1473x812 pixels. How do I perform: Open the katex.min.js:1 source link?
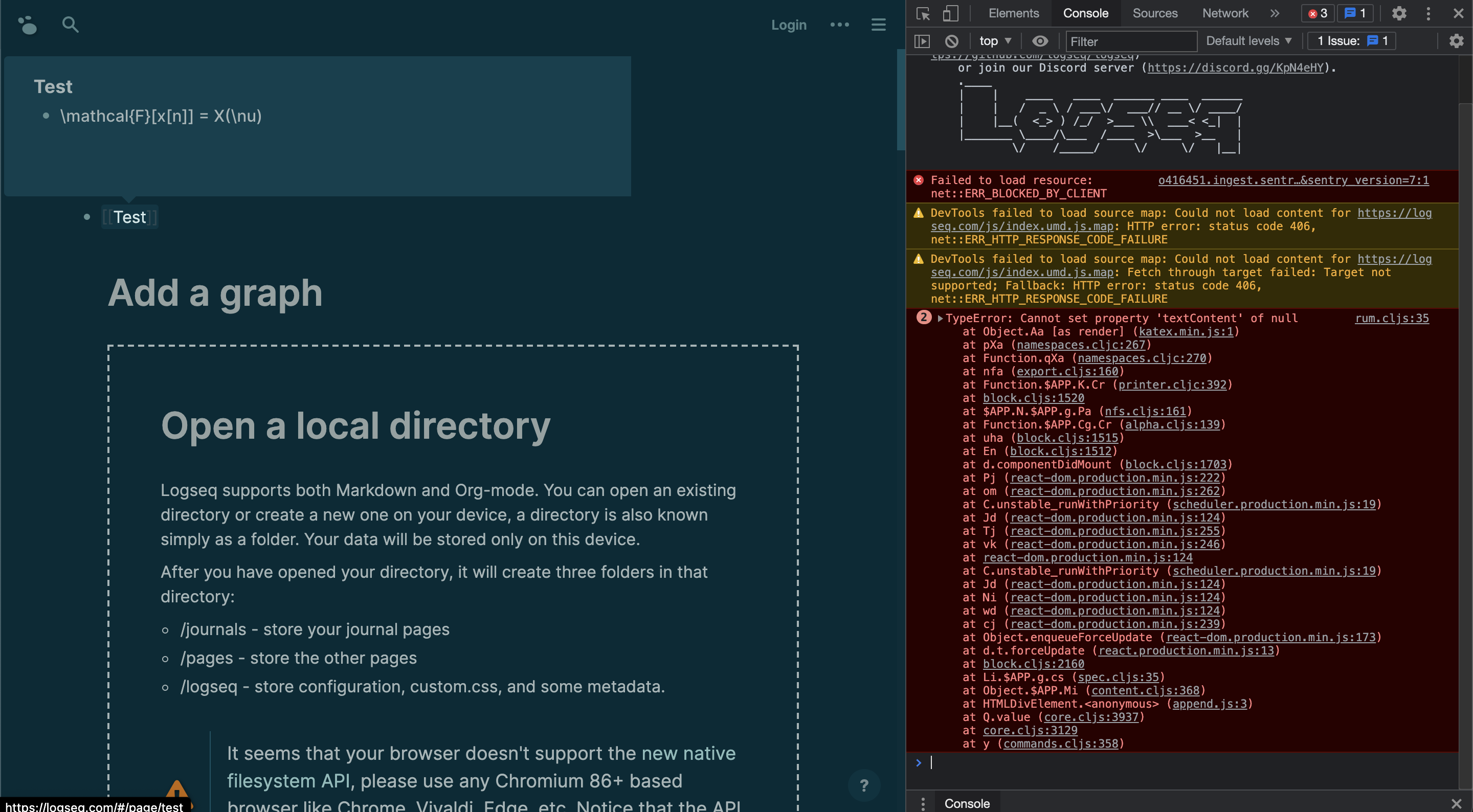coord(1186,332)
